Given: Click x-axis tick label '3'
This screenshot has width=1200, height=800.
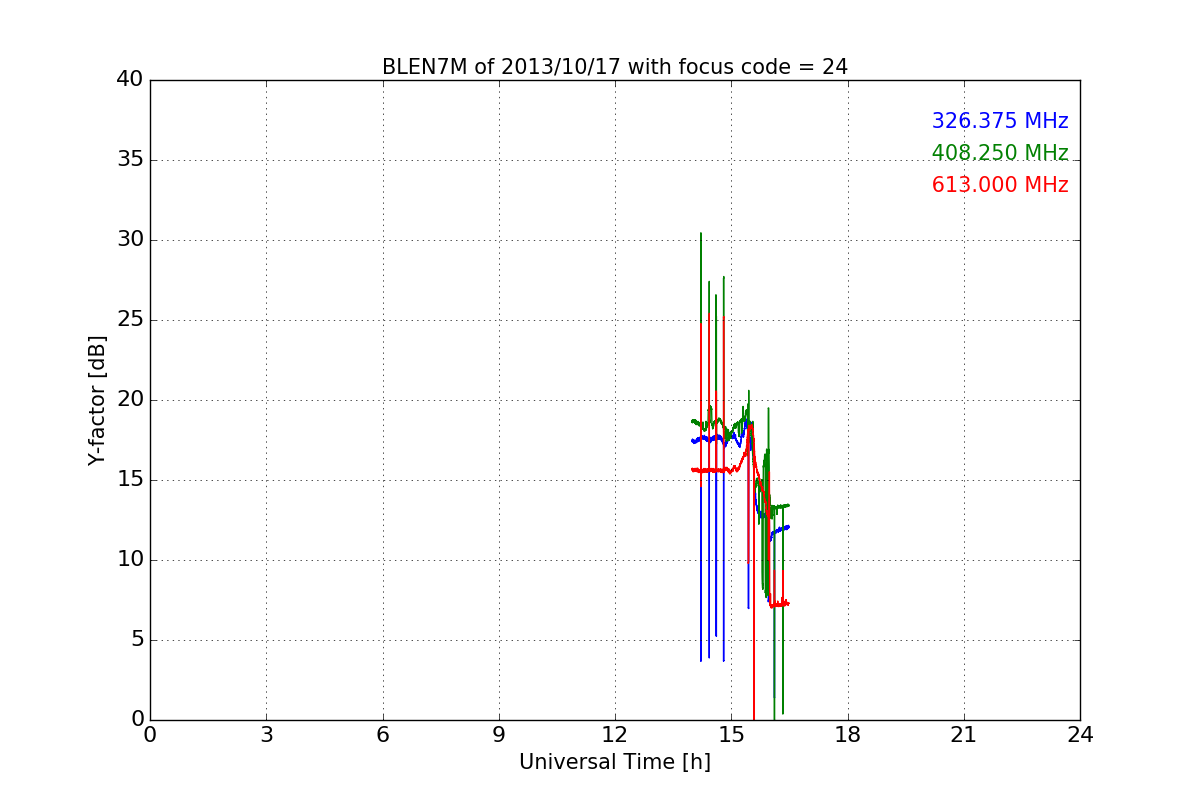Looking at the screenshot, I should (x=266, y=735).
